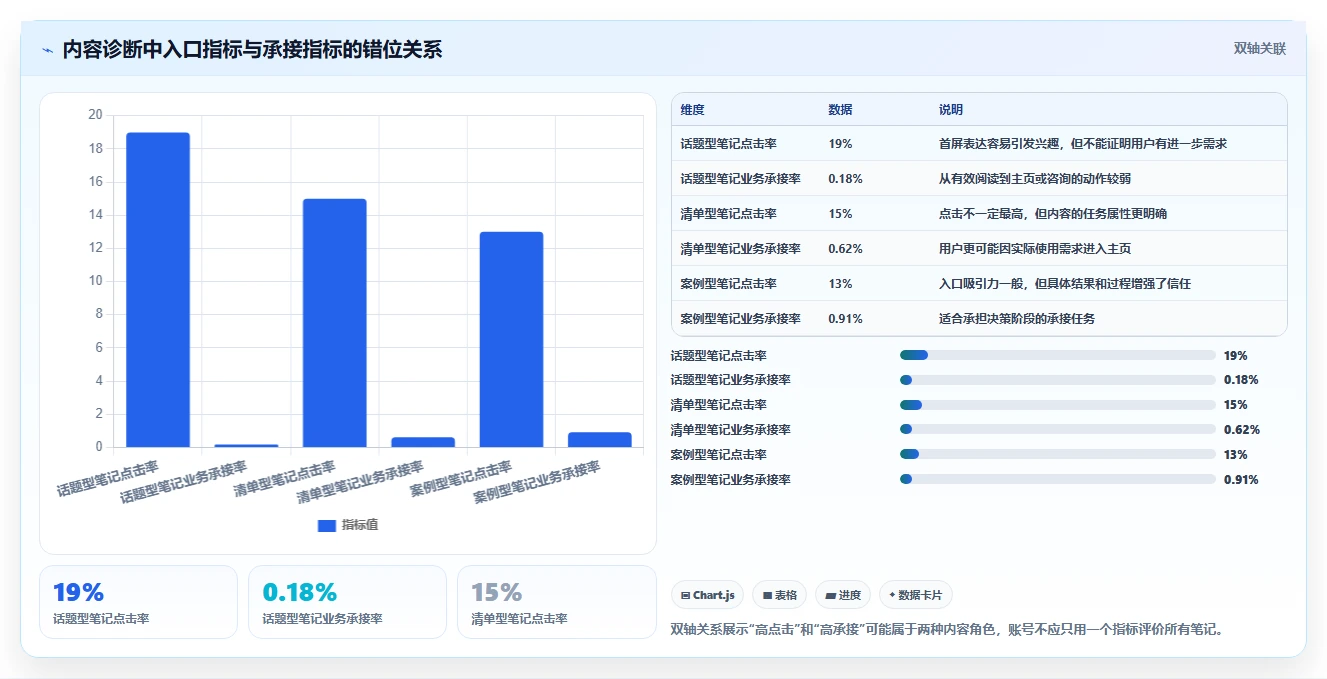The height and width of the screenshot is (679, 1327).
Task: Click the chart bar for 清单型笔记点击率
Action: (335, 323)
